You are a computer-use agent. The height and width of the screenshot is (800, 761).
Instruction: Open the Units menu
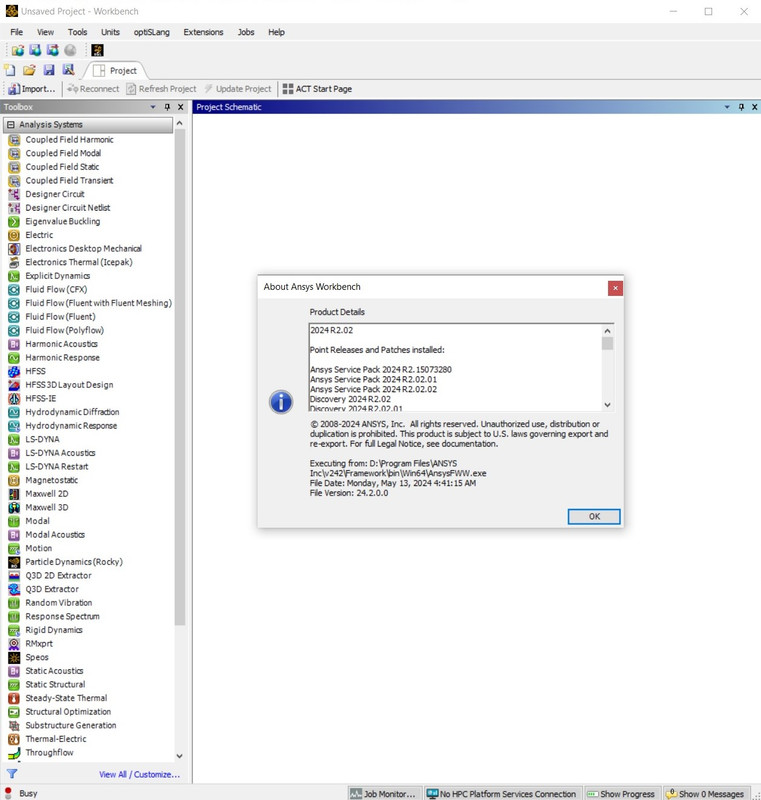(110, 32)
